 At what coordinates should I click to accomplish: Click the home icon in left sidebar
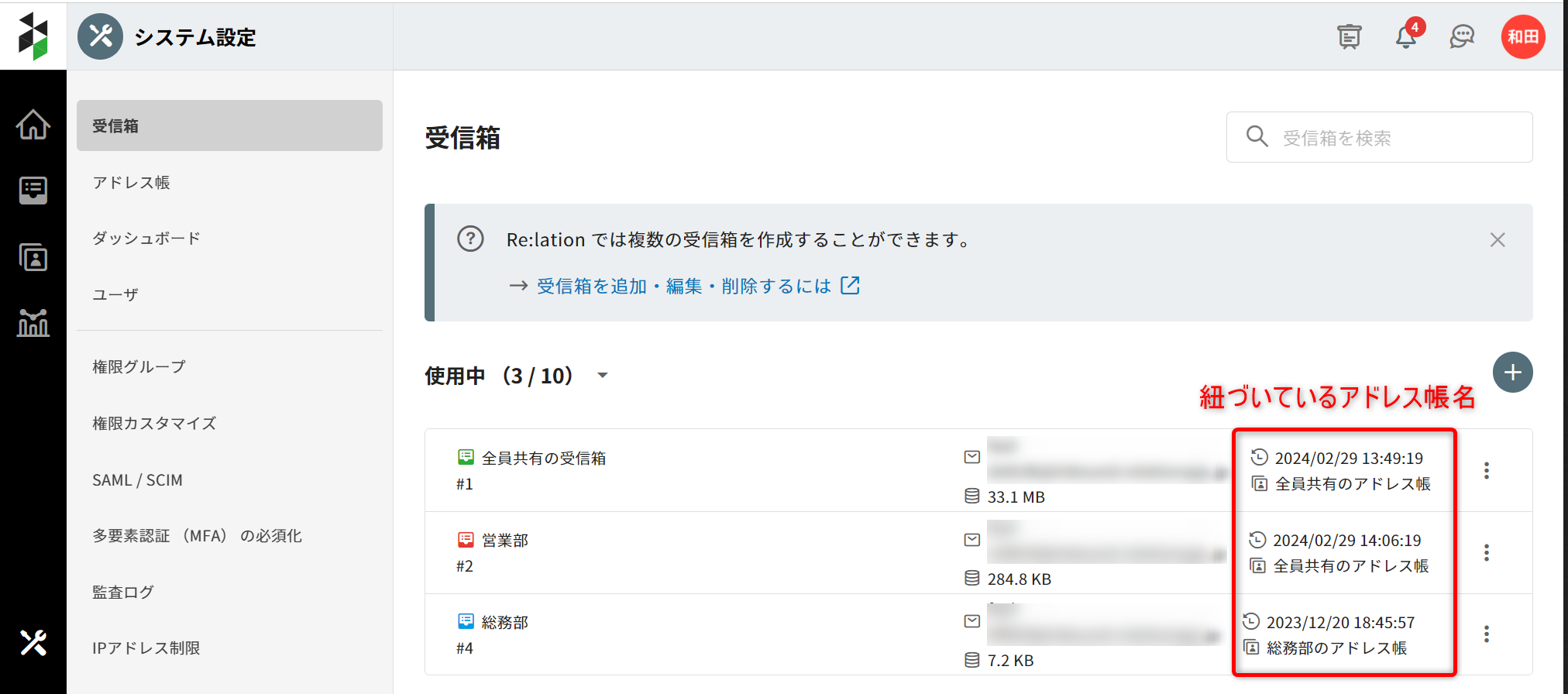coord(33,125)
